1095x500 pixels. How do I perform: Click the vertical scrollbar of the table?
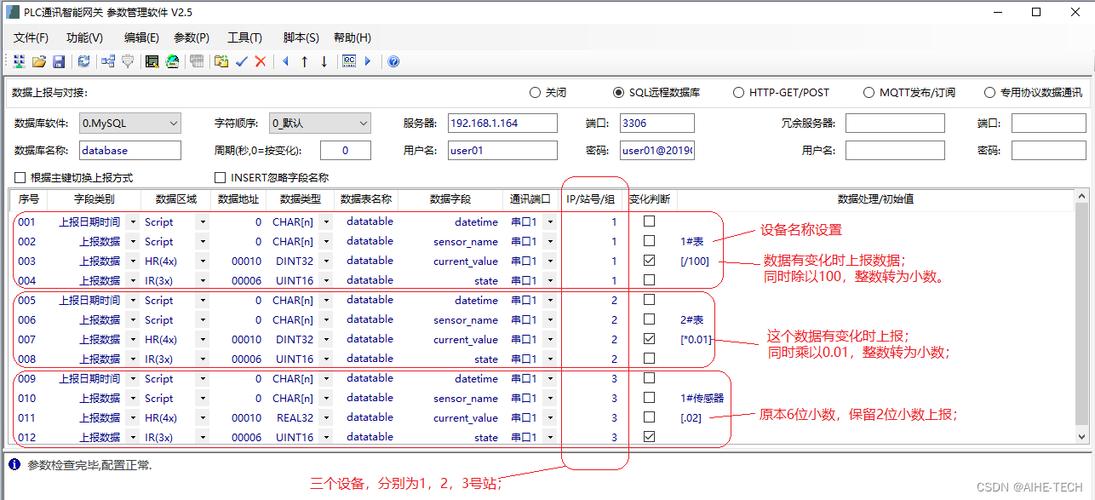tap(1081, 318)
